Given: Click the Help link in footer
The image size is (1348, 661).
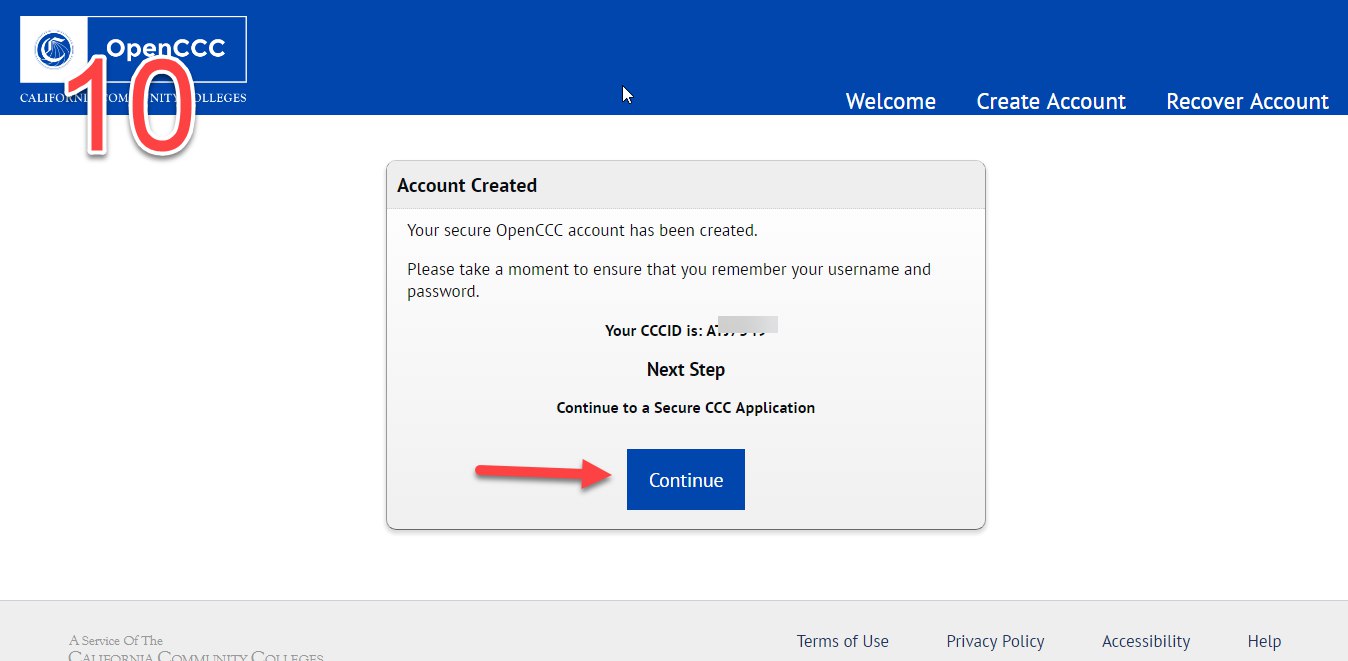Looking at the screenshot, I should tap(1264, 641).
